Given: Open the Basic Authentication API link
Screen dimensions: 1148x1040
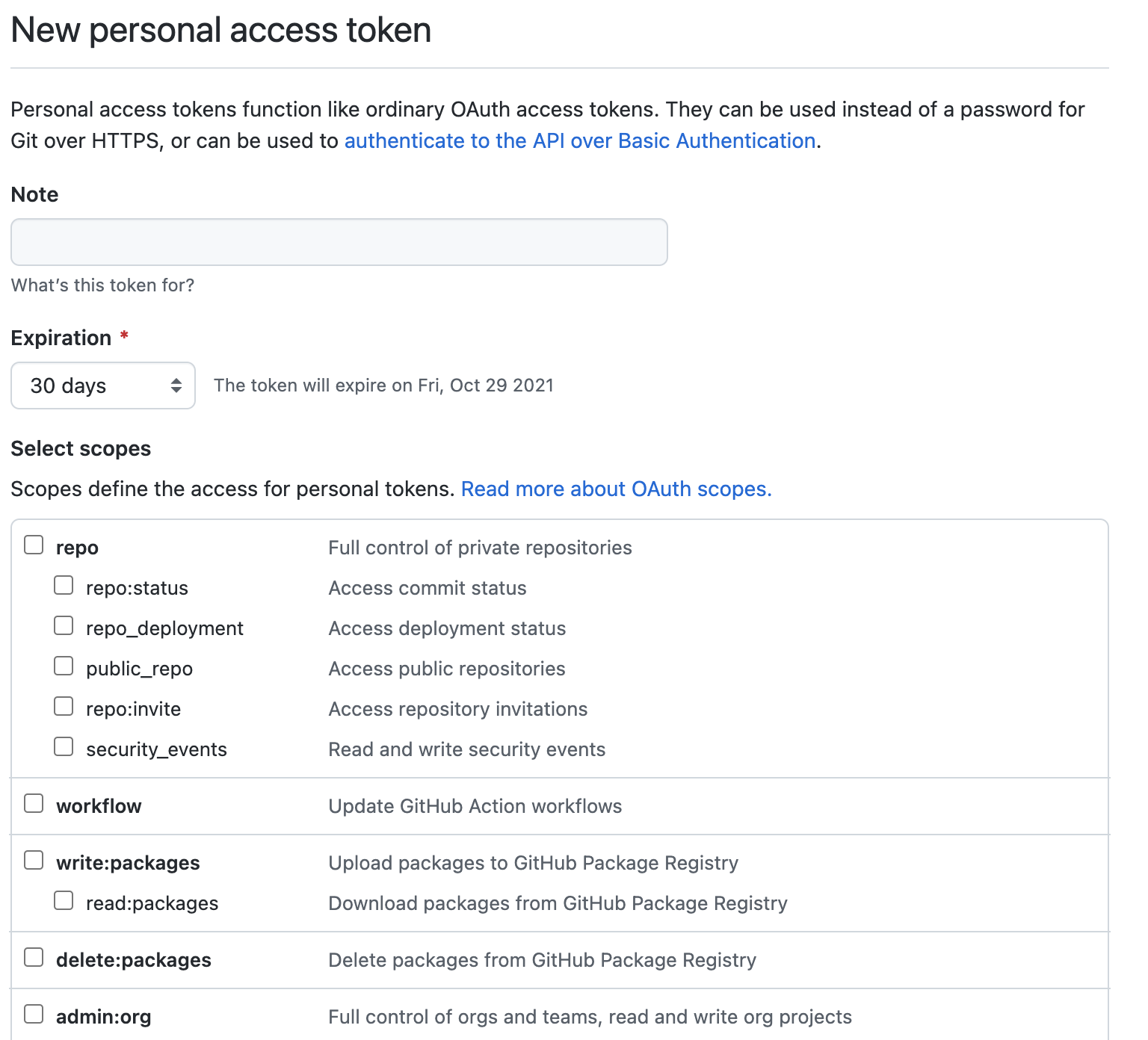Looking at the screenshot, I should coord(579,141).
